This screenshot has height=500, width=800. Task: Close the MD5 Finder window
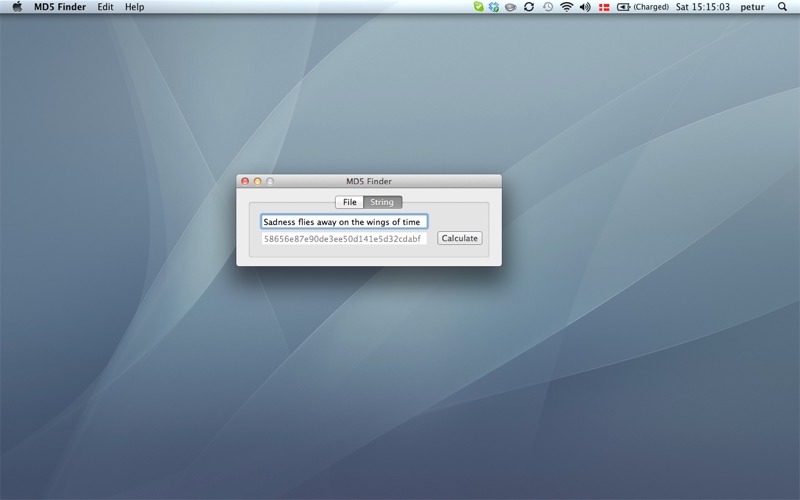245,181
